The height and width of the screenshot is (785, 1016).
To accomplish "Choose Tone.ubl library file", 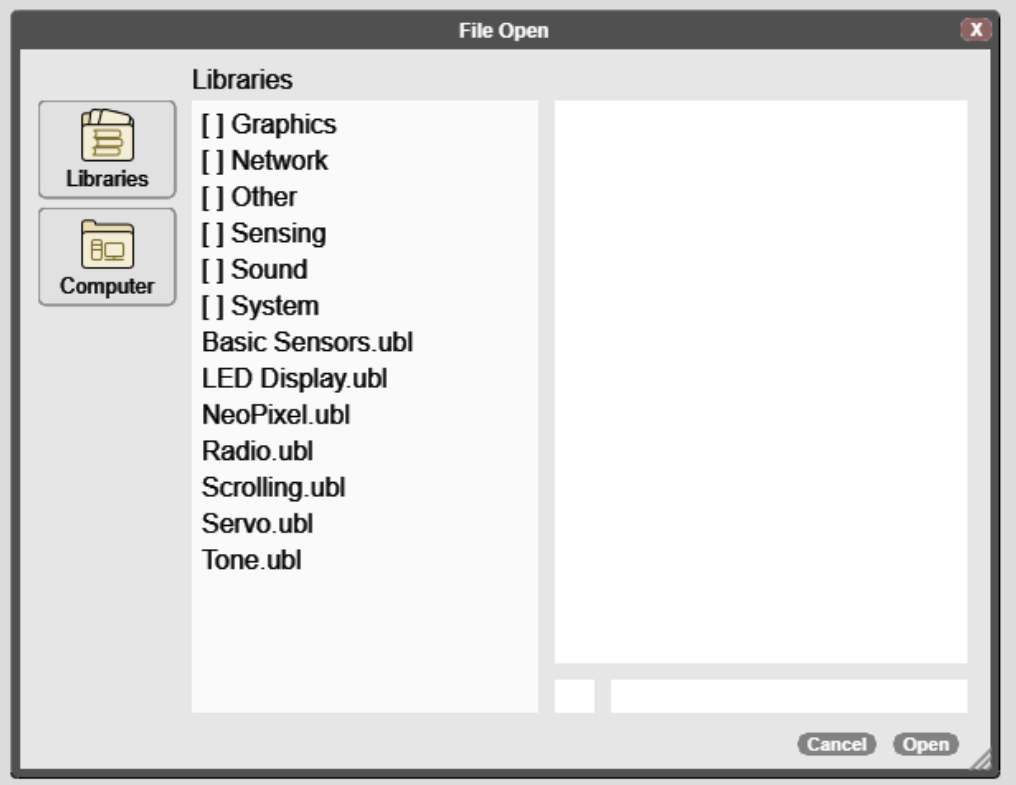I will click(x=252, y=560).
